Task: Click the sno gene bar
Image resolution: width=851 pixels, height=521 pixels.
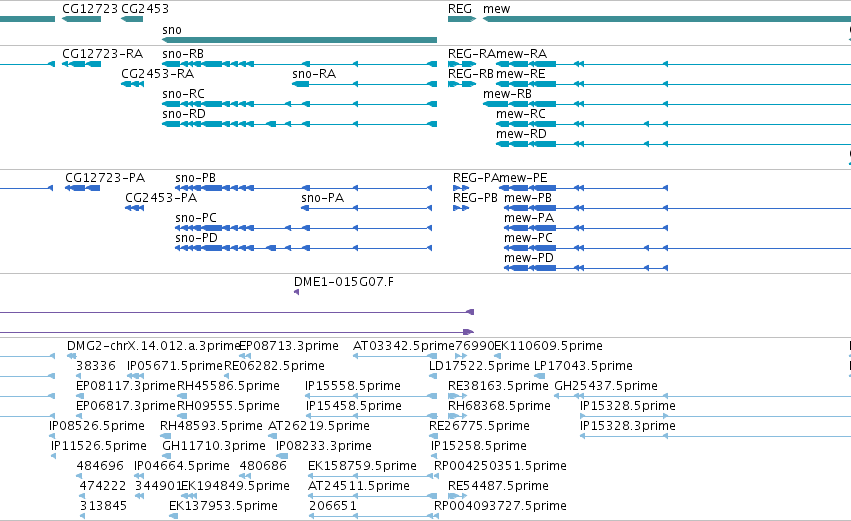Action: (x=300, y=40)
